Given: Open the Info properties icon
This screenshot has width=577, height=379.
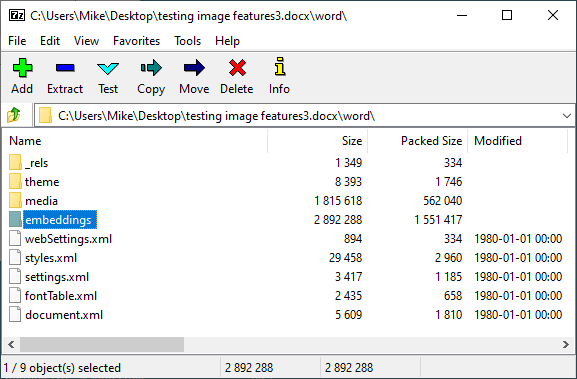Looking at the screenshot, I should coord(280,66).
